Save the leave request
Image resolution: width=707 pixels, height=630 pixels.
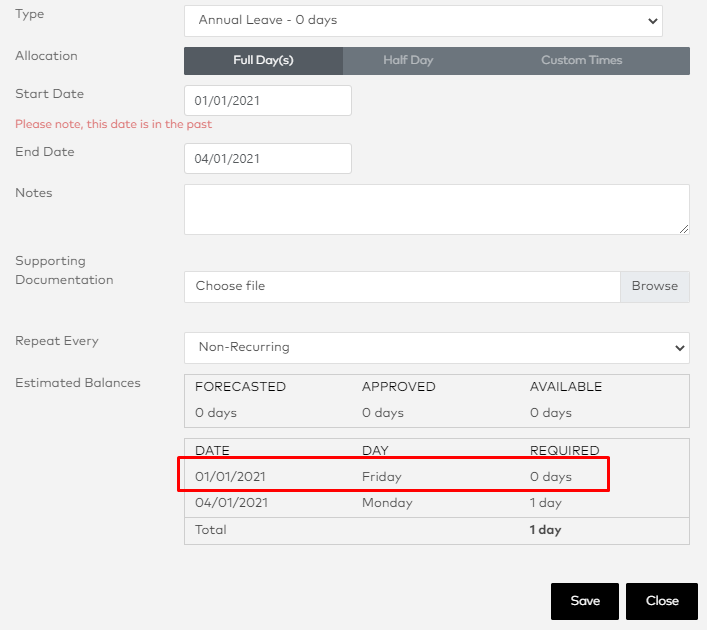(x=585, y=601)
